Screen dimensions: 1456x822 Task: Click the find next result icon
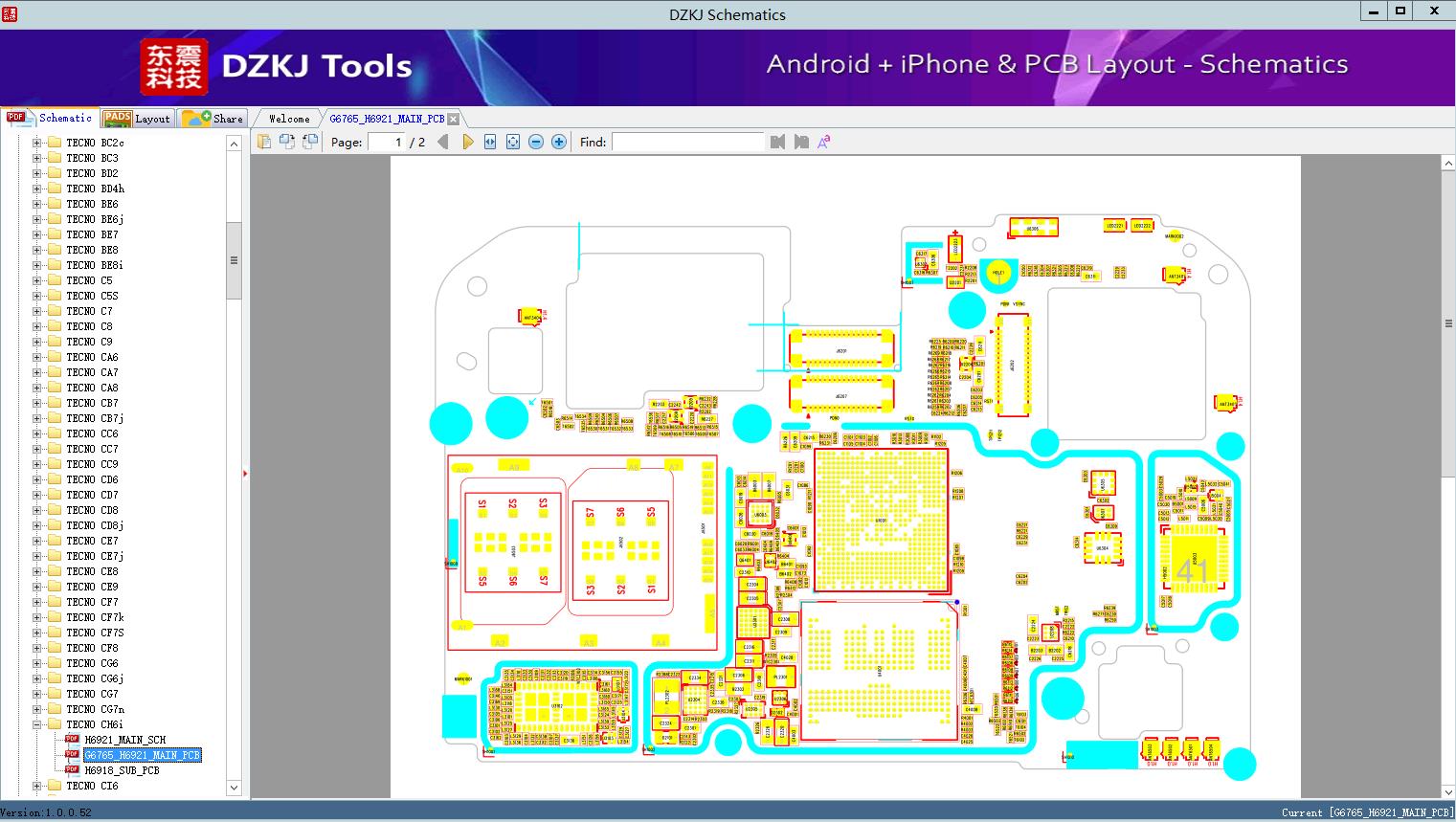(x=801, y=142)
